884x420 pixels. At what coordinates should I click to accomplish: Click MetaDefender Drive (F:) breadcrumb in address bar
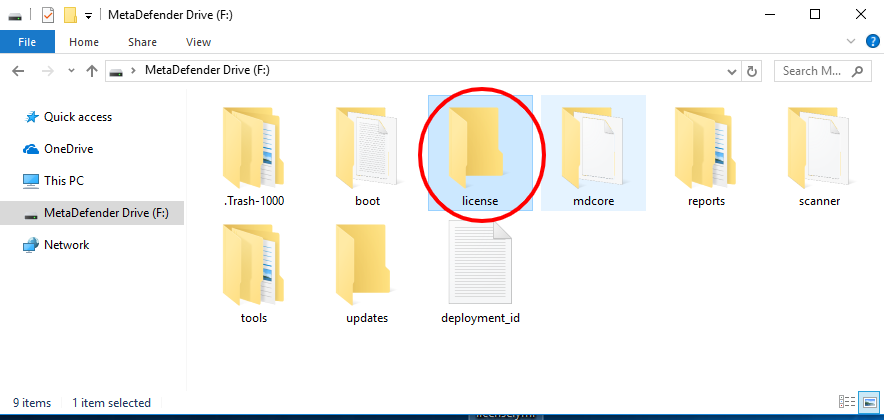coord(207,70)
